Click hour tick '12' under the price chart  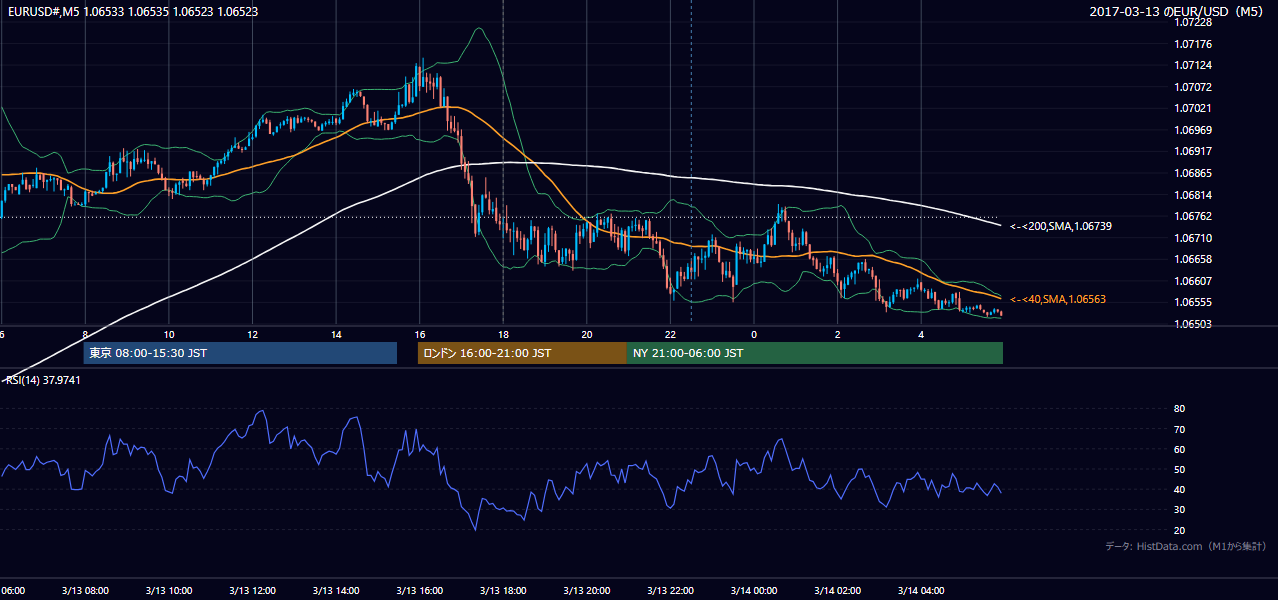pos(252,334)
